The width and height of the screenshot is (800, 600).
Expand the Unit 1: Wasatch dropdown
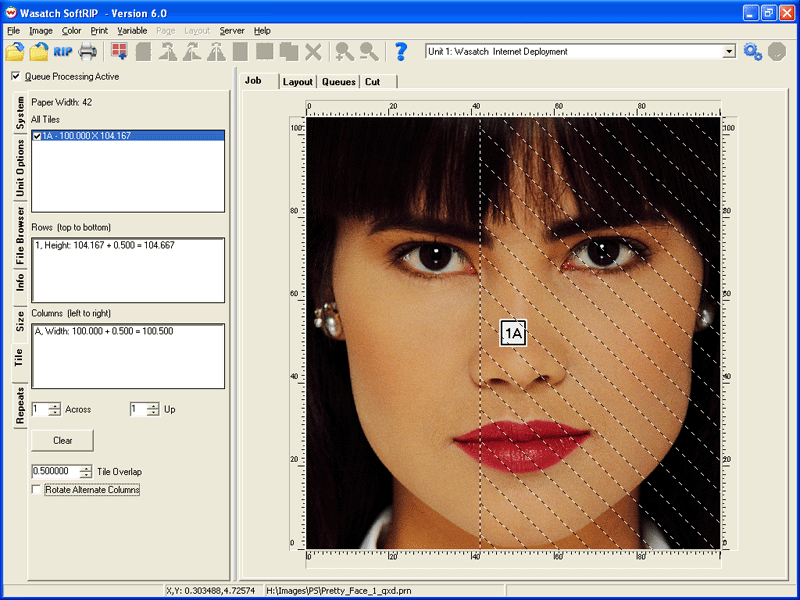728,51
